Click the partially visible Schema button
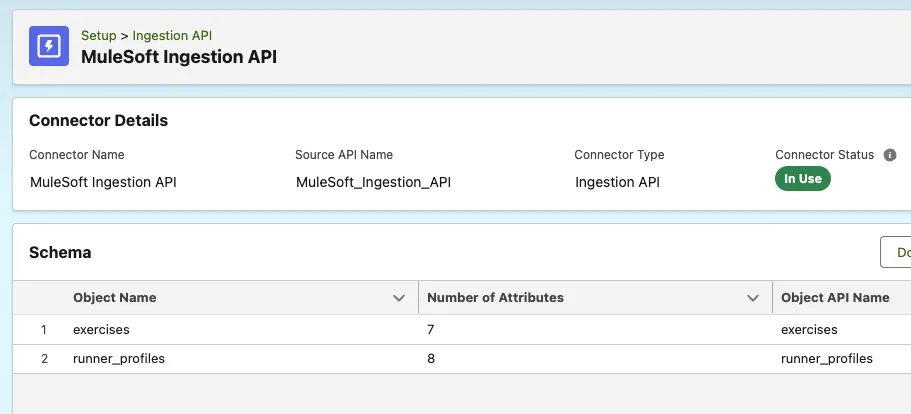Image resolution: width=911 pixels, height=414 pixels. (896, 252)
